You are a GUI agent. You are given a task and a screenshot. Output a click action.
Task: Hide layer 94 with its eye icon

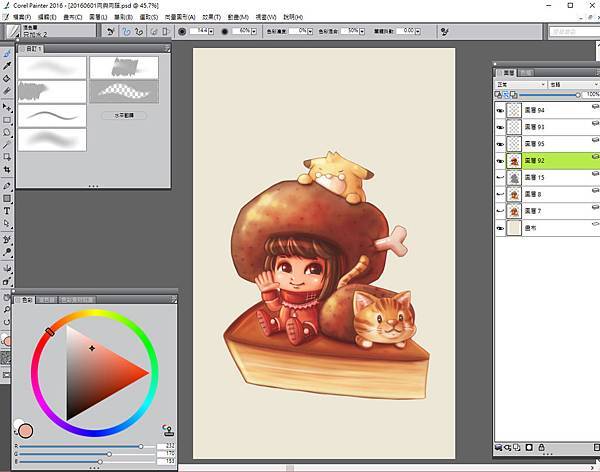tap(500, 111)
